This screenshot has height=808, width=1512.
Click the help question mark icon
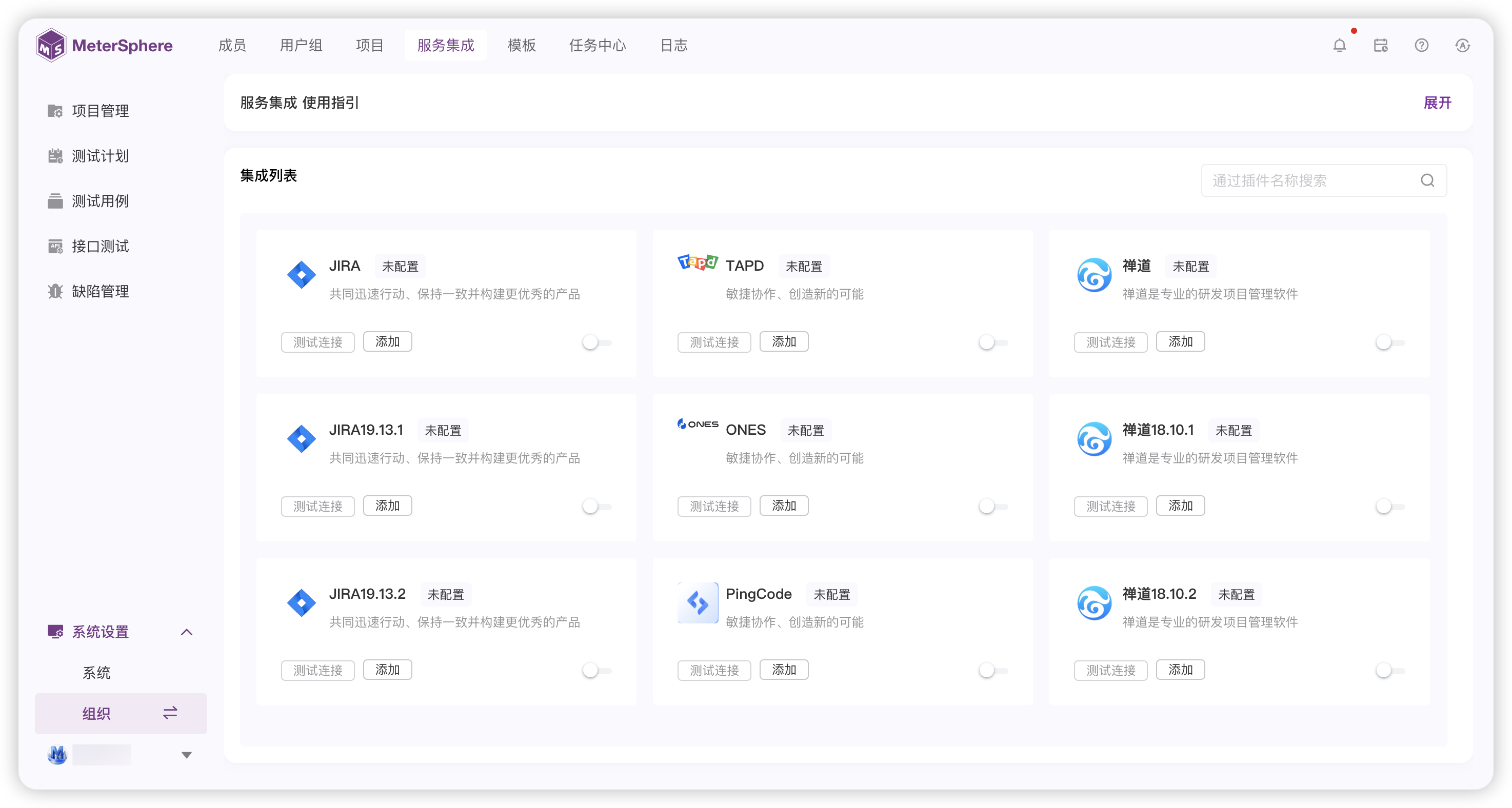[1422, 45]
